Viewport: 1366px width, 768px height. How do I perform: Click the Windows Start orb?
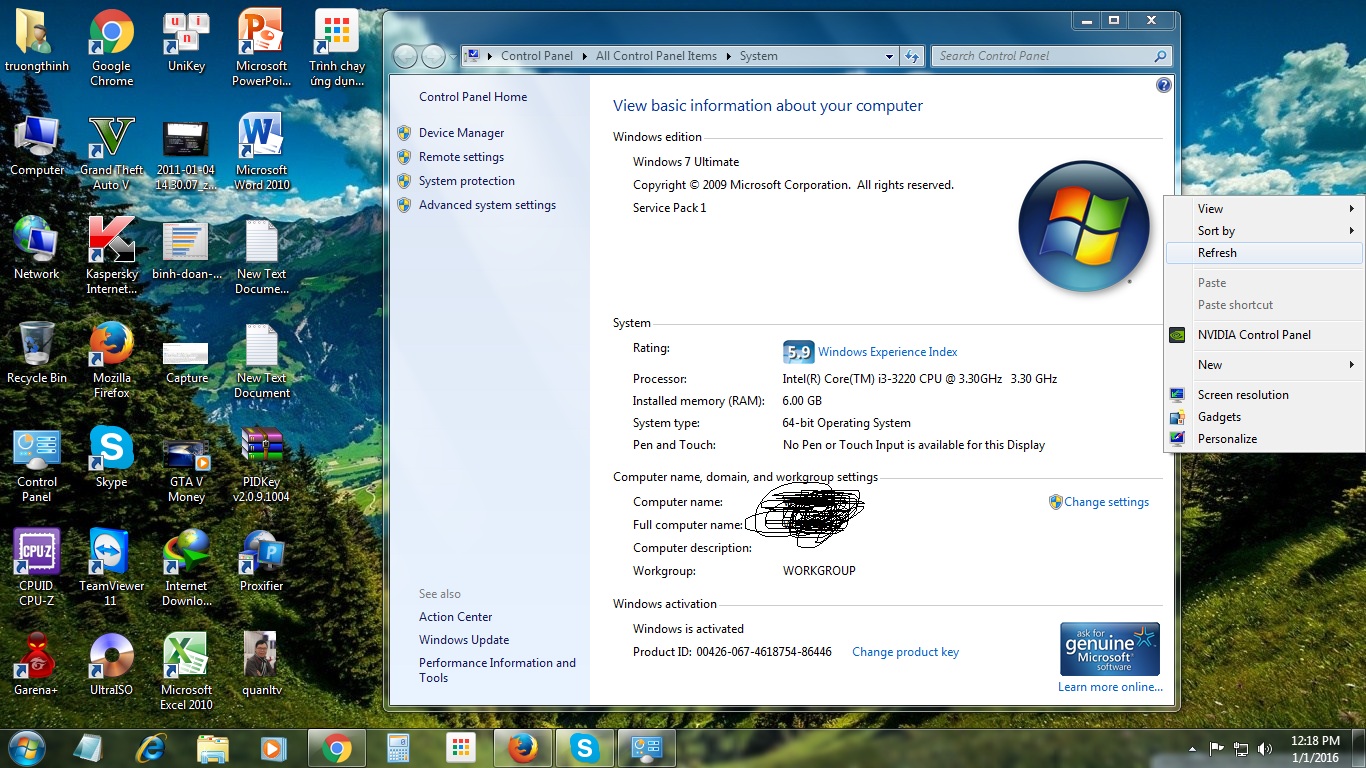point(26,747)
